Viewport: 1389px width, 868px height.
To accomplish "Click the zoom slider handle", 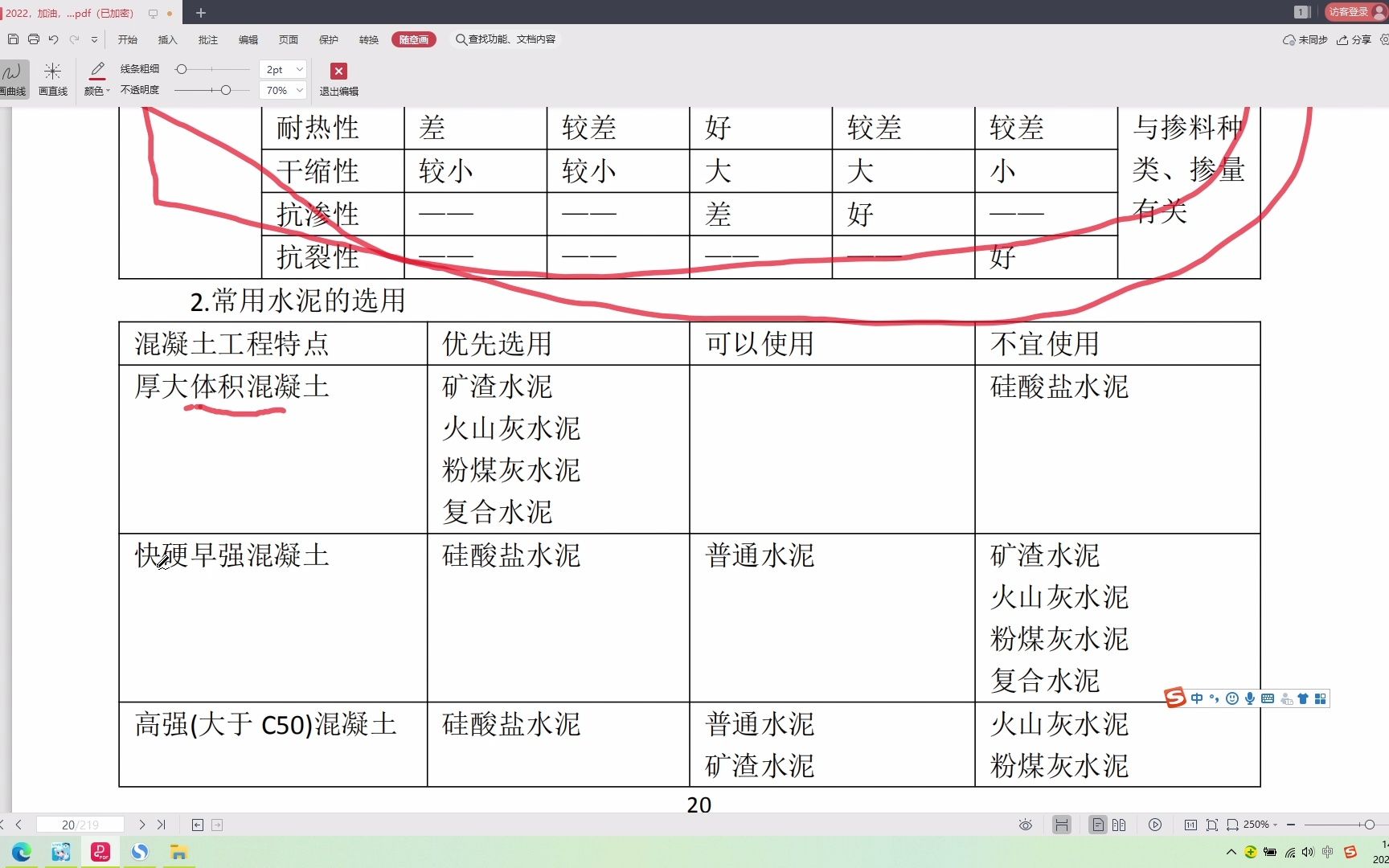I will tap(1370, 825).
